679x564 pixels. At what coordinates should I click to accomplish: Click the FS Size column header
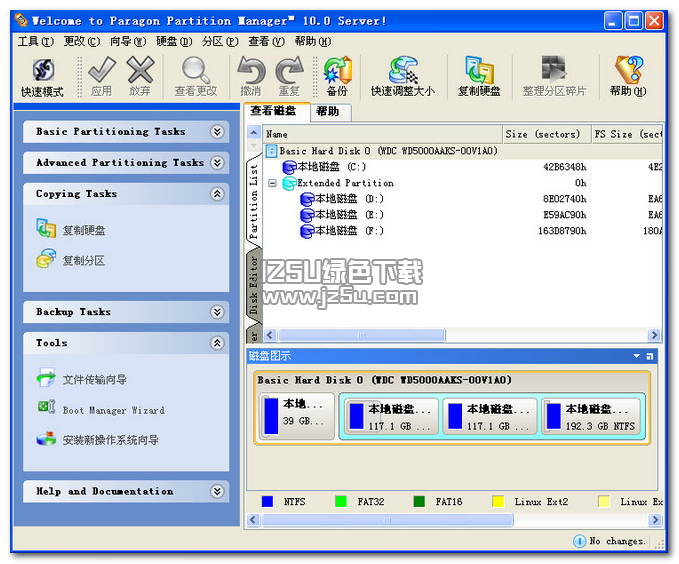click(627, 134)
